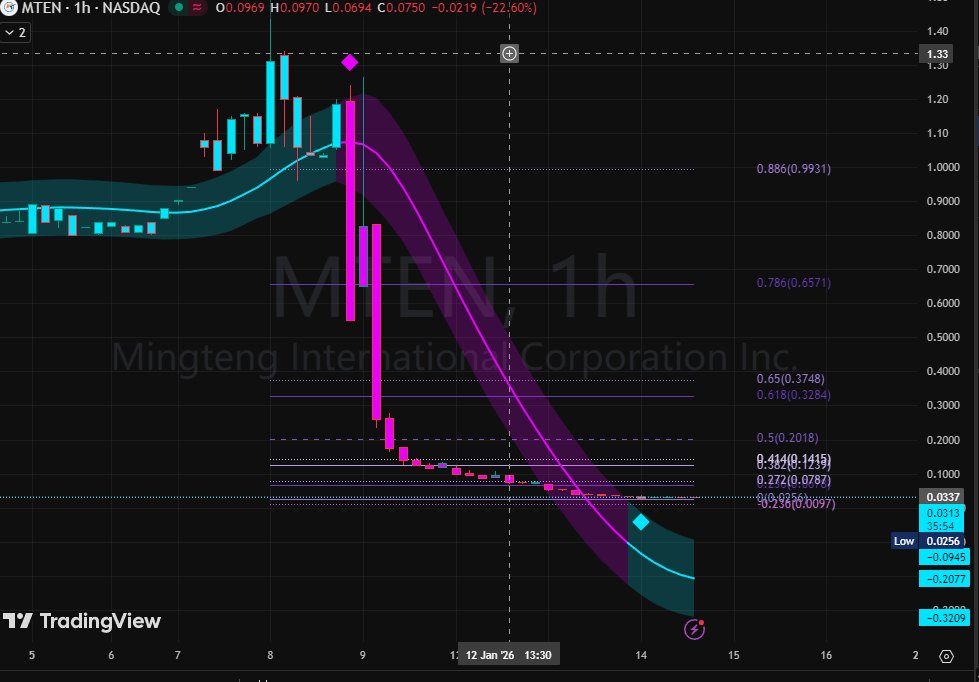979x682 pixels.
Task: Click the green market status dot
Action: [179, 7]
